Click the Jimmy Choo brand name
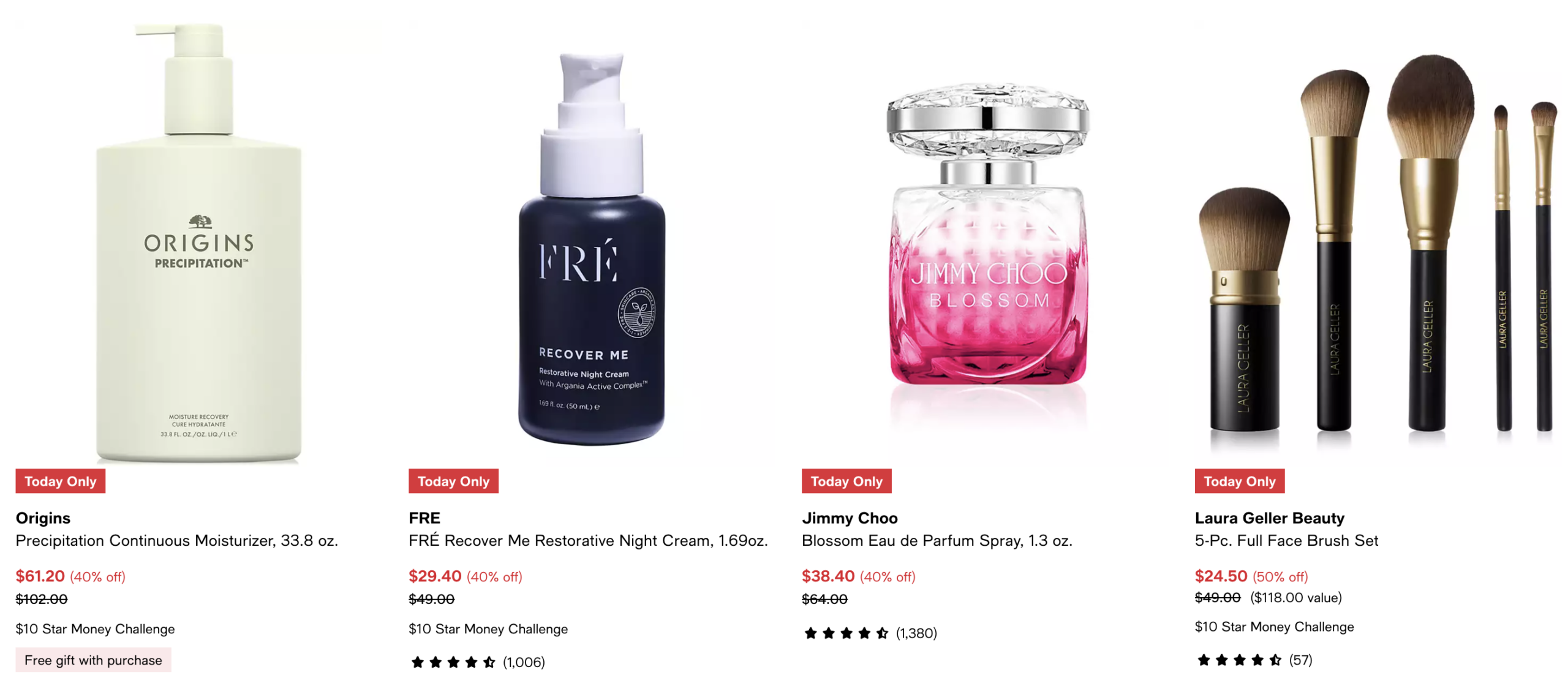The image size is (1568, 686). 850,518
